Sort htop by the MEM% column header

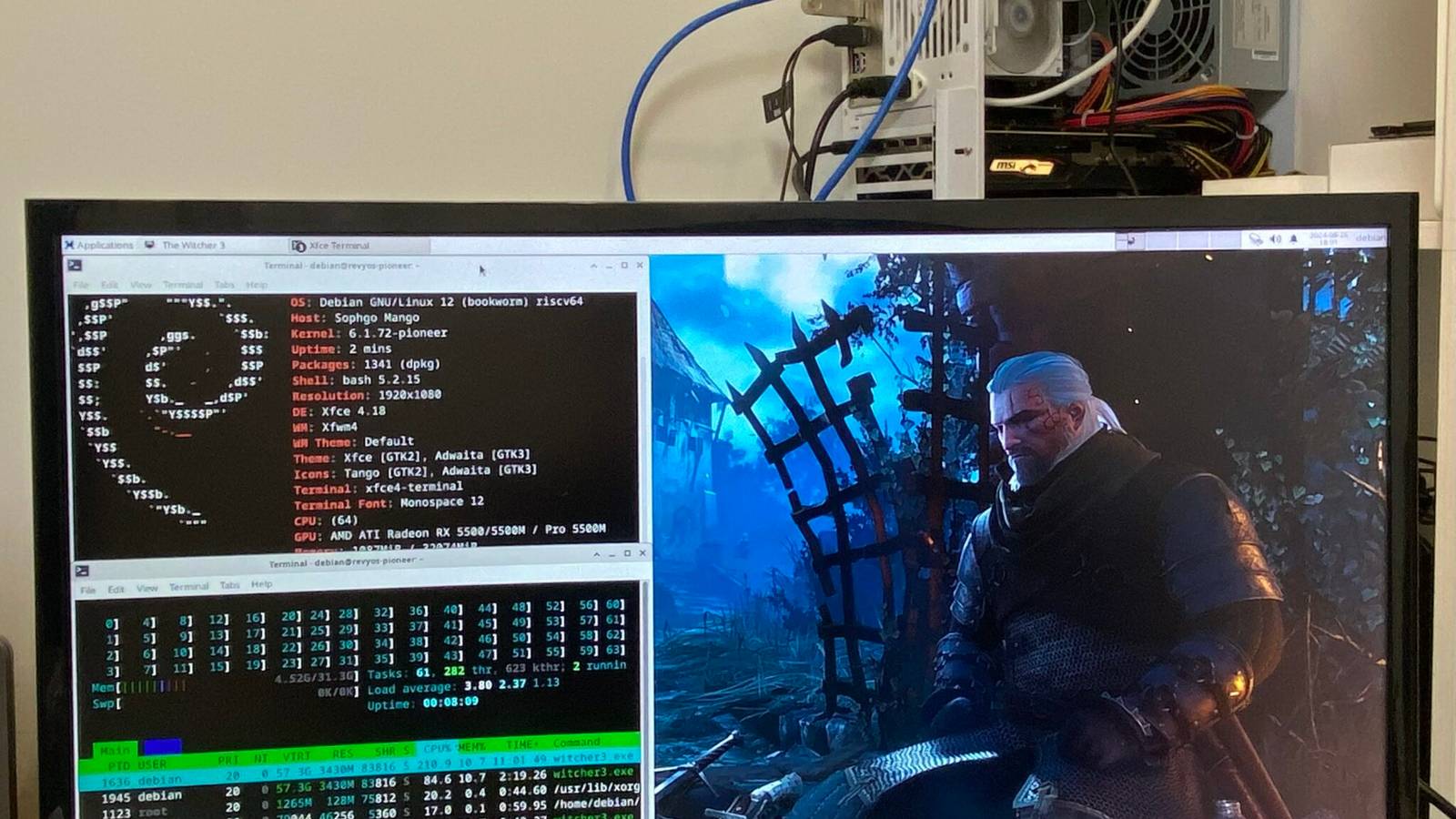click(x=470, y=747)
